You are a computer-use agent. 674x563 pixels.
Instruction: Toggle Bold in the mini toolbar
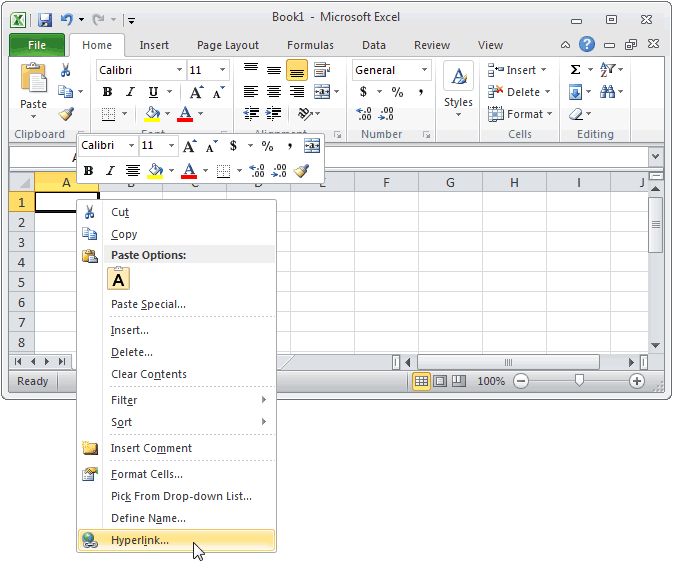(88, 171)
